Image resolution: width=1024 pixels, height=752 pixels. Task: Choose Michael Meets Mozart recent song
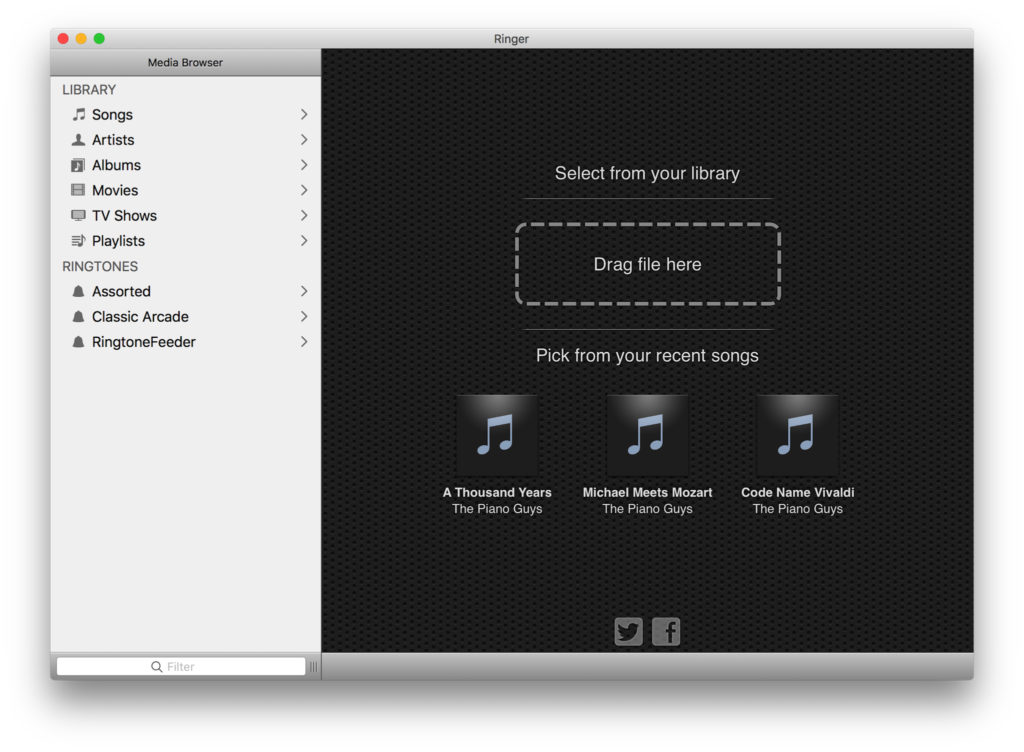coord(647,435)
